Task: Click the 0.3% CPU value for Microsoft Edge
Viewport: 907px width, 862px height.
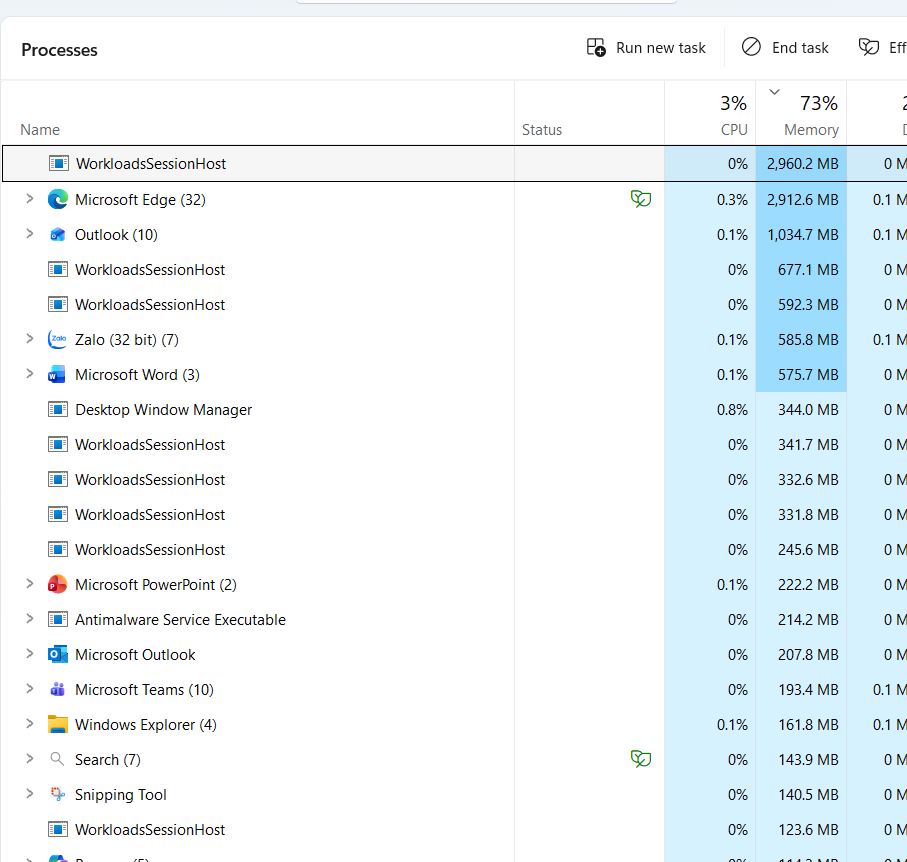Action: click(x=732, y=200)
